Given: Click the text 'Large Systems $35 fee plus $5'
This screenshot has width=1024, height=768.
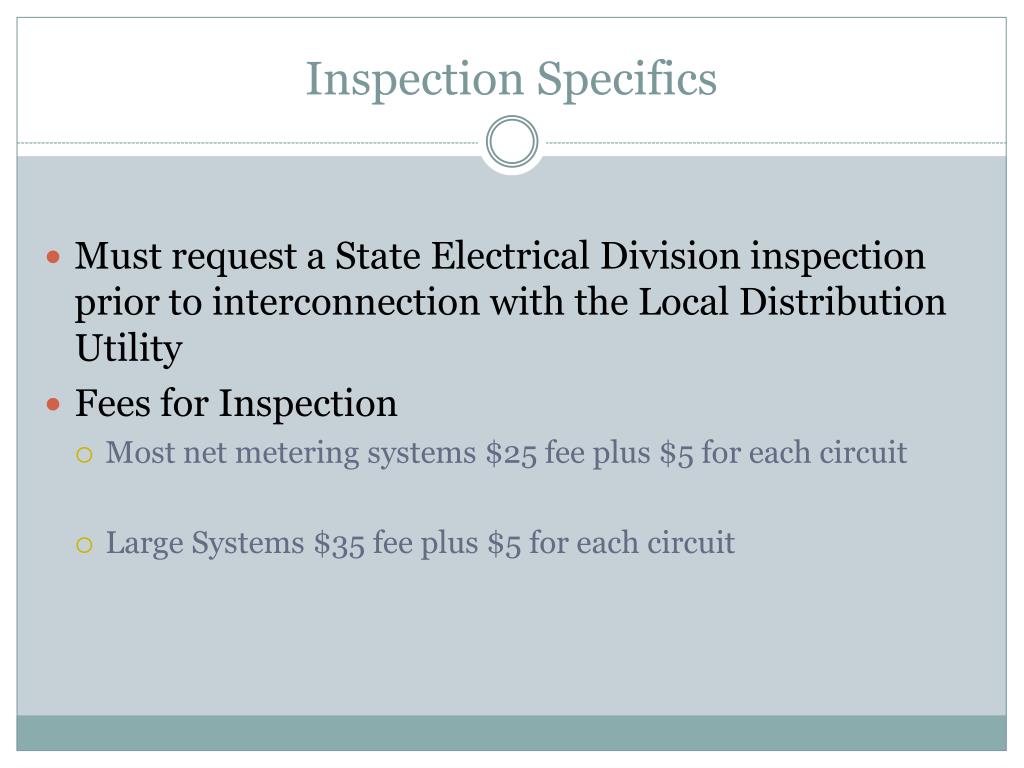Looking at the screenshot, I should [313, 543].
